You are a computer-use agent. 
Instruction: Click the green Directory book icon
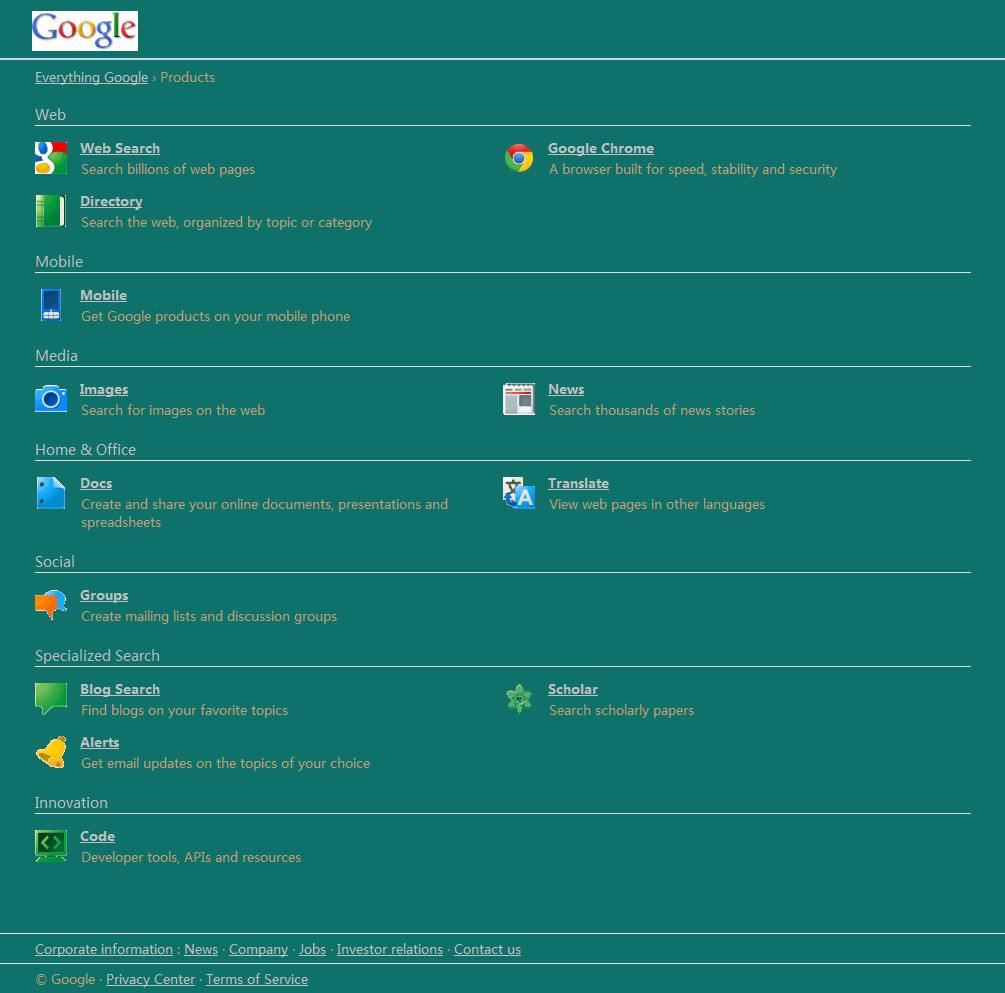pyautogui.click(x=51, y=211)
